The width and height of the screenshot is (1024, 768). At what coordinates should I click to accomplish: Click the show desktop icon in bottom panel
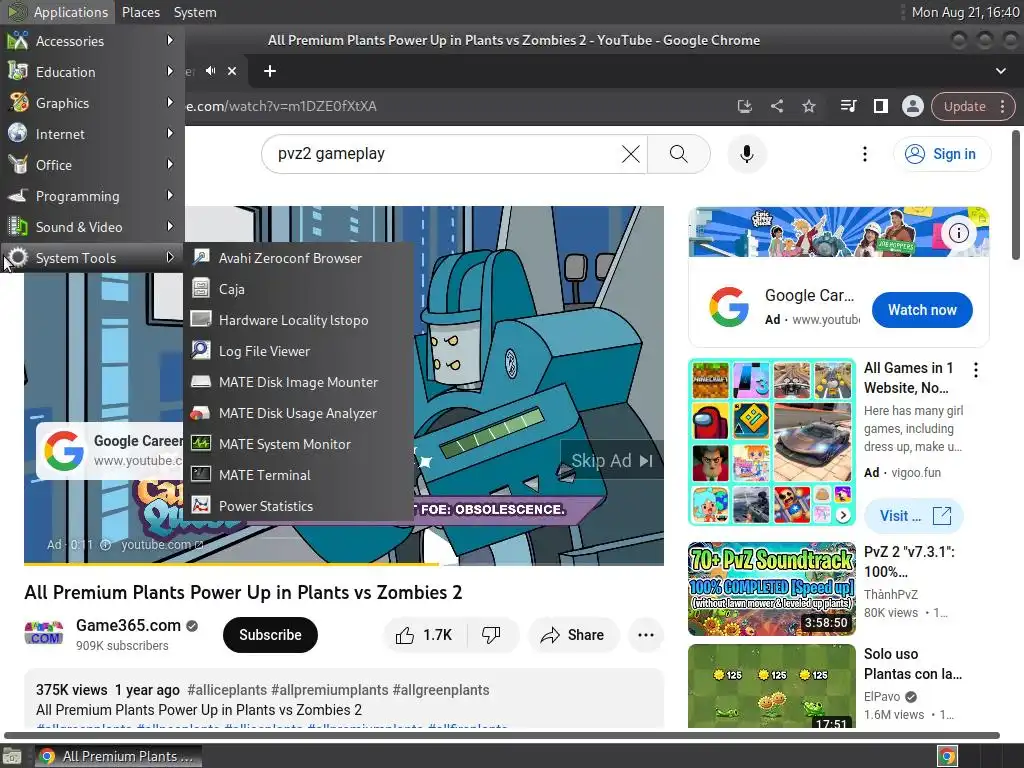pos(12,756)
